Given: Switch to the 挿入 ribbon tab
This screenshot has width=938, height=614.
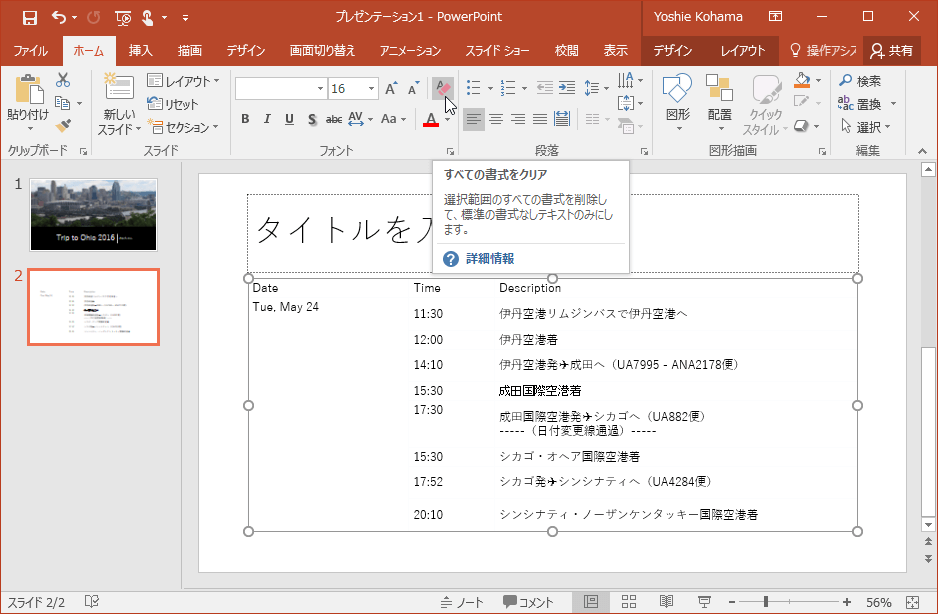Looking at the screenshot, I should point(143,50).
